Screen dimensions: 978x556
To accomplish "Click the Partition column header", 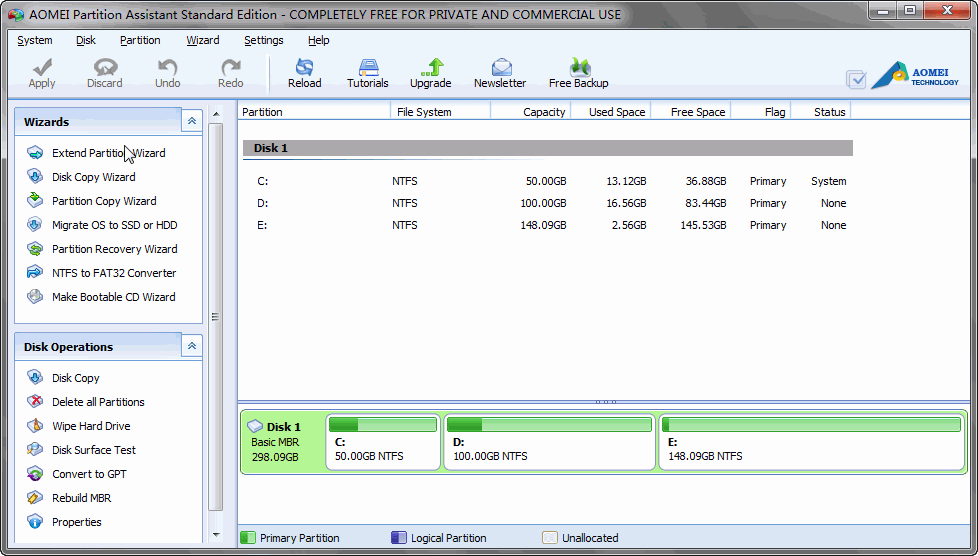I will point(314,112).
